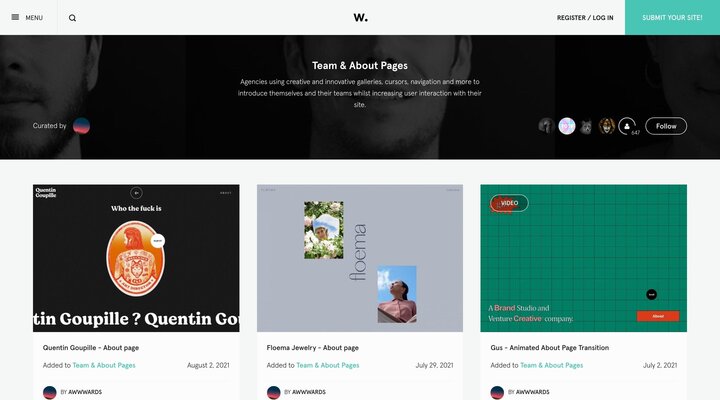The width and height of the screenshot is (720, 400).
Task: Go to the W. logo homepage
Action: click(x=360, y=17)
